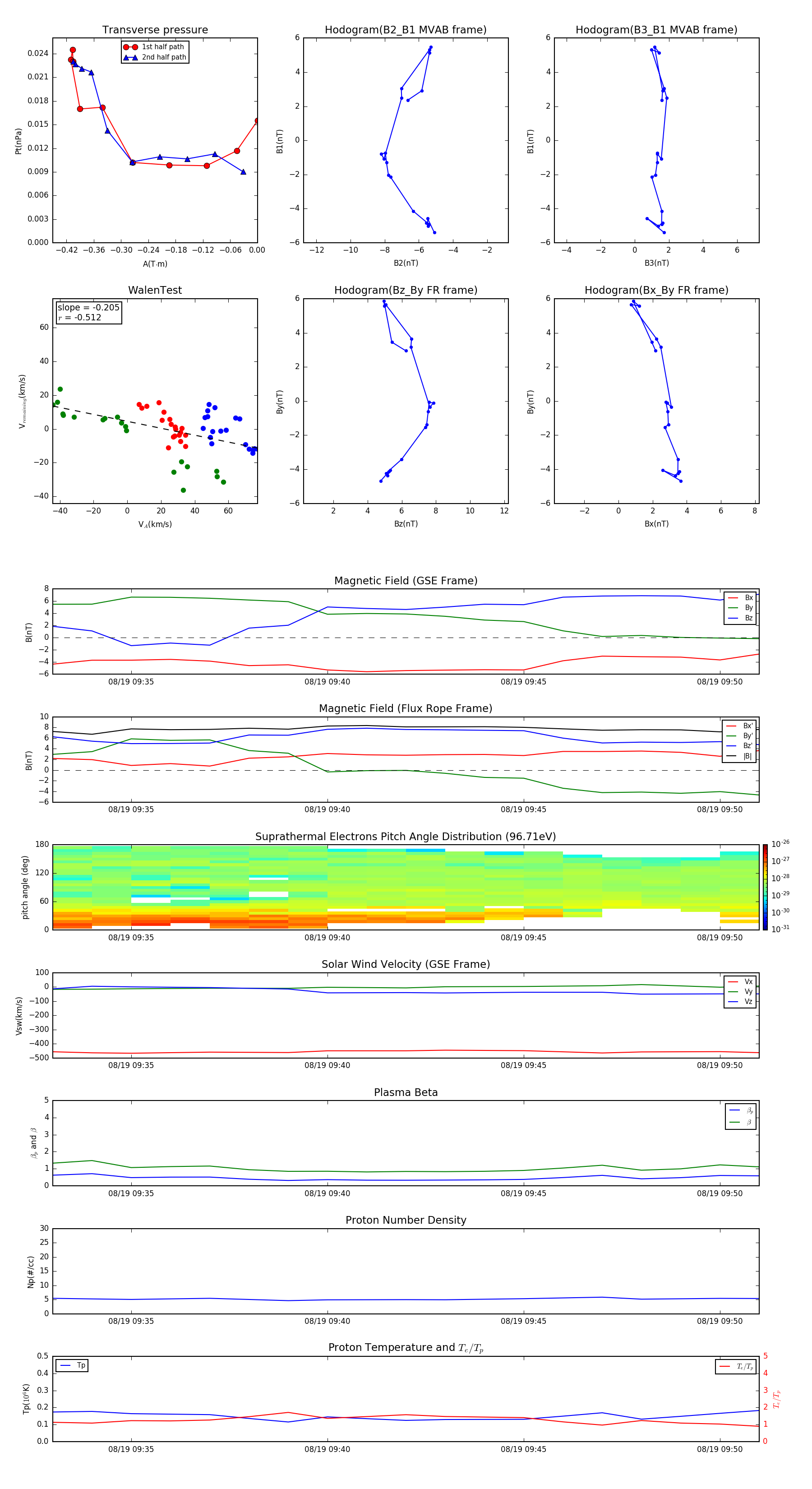Click the Suprathermal Electrons Pitch Angle title
This screenshot has width=812, height=1489.
tap(406, 837)
